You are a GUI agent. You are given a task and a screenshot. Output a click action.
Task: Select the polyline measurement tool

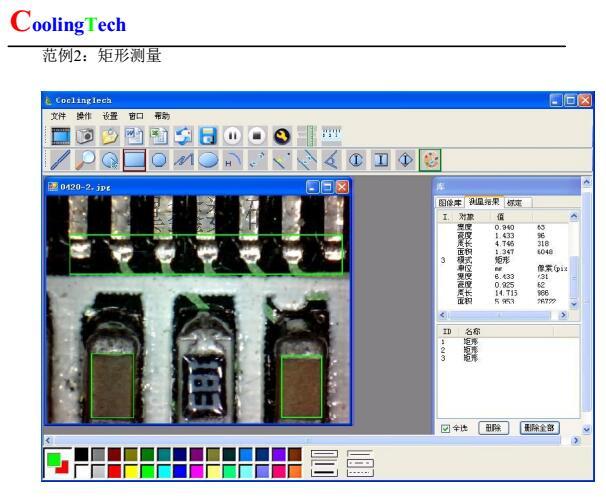click(x=183, y=160)
